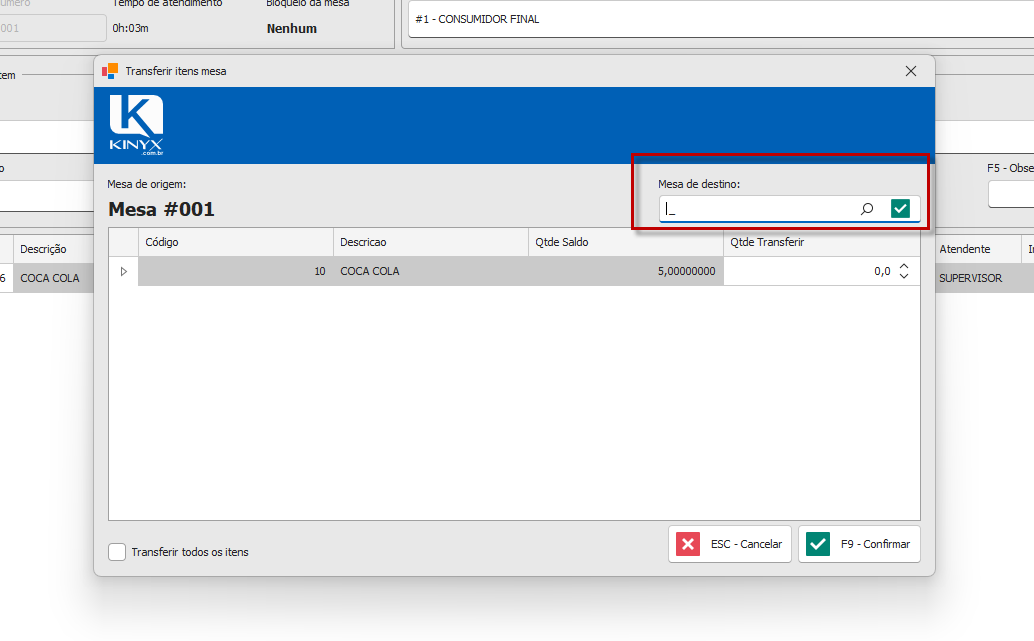
Task: Click the red X icon on ESC - Cancelar
Action: 688,544
